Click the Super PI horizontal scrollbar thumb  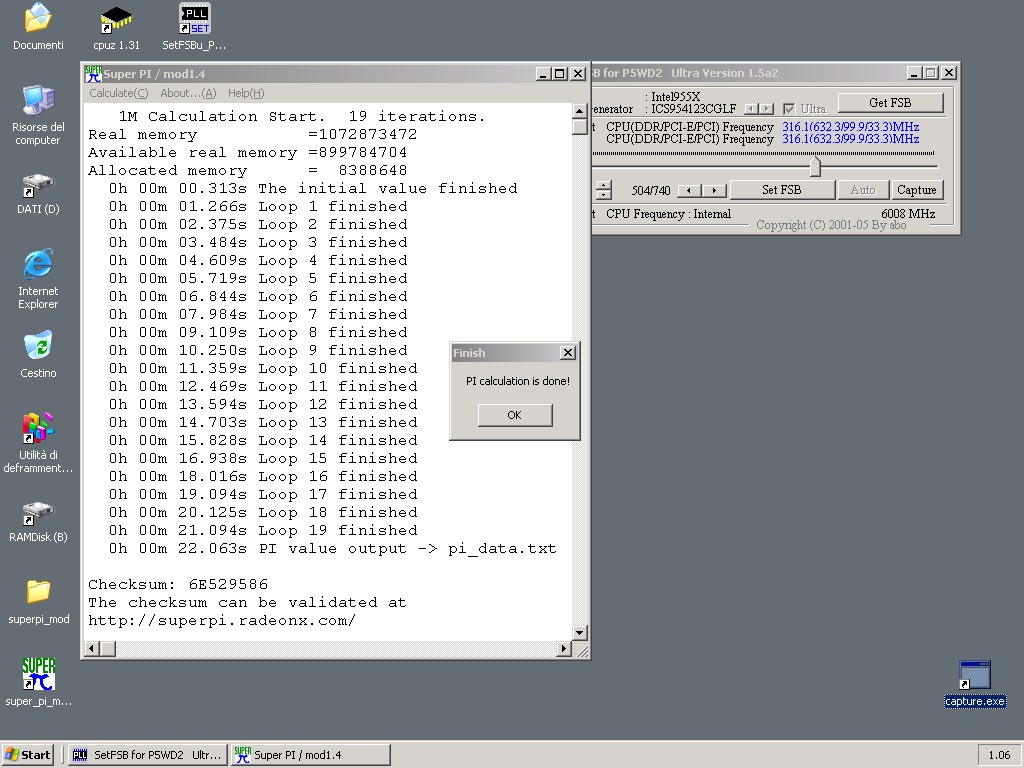pyautogui.click(x=108, y=648)
